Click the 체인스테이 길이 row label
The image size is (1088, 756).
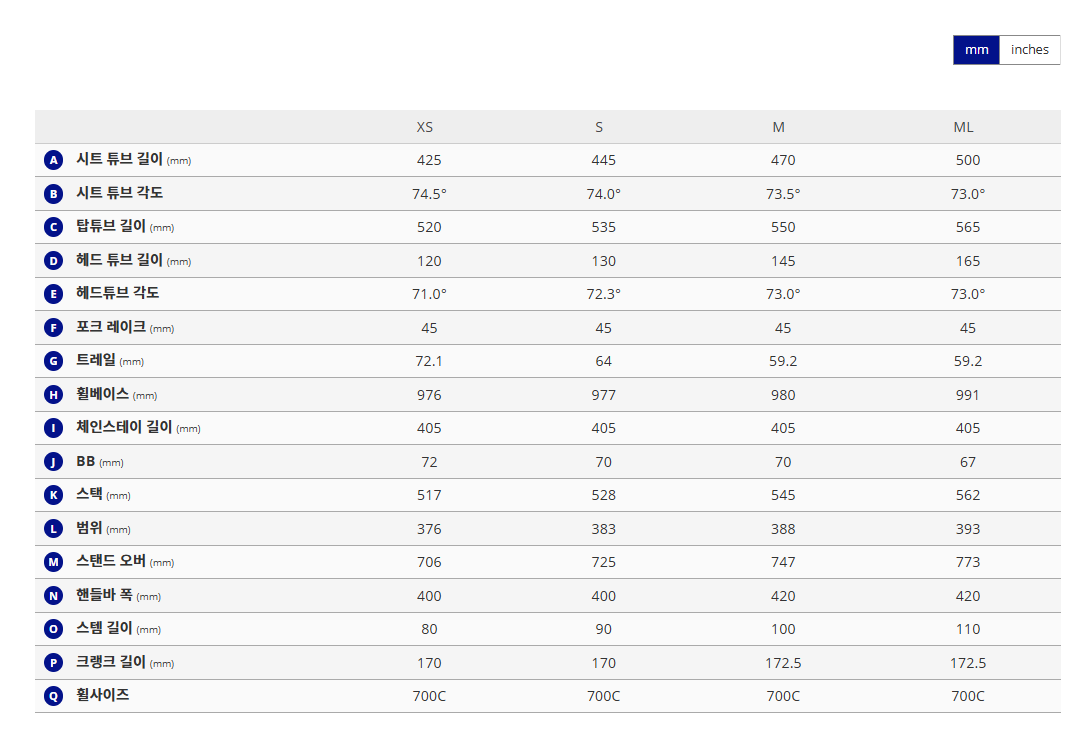[x=124, y=428]
